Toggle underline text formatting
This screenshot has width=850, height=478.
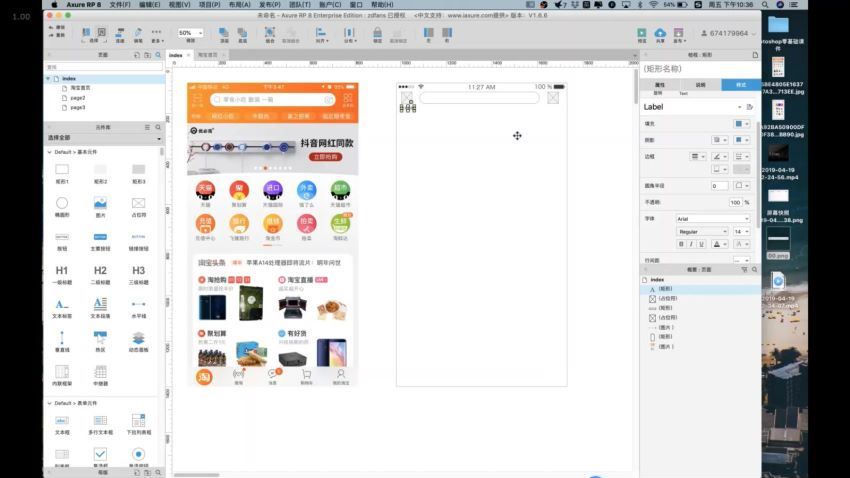pyautogui.click(x=701, y=244)
